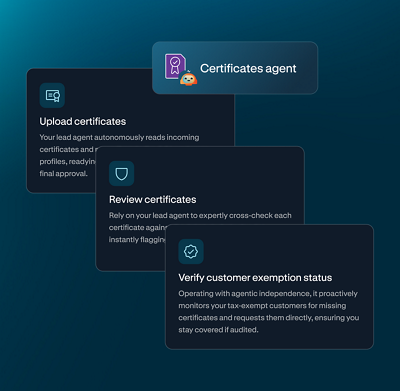
Task: Open Verify customer exemption status heading
Action: (255, 278)
